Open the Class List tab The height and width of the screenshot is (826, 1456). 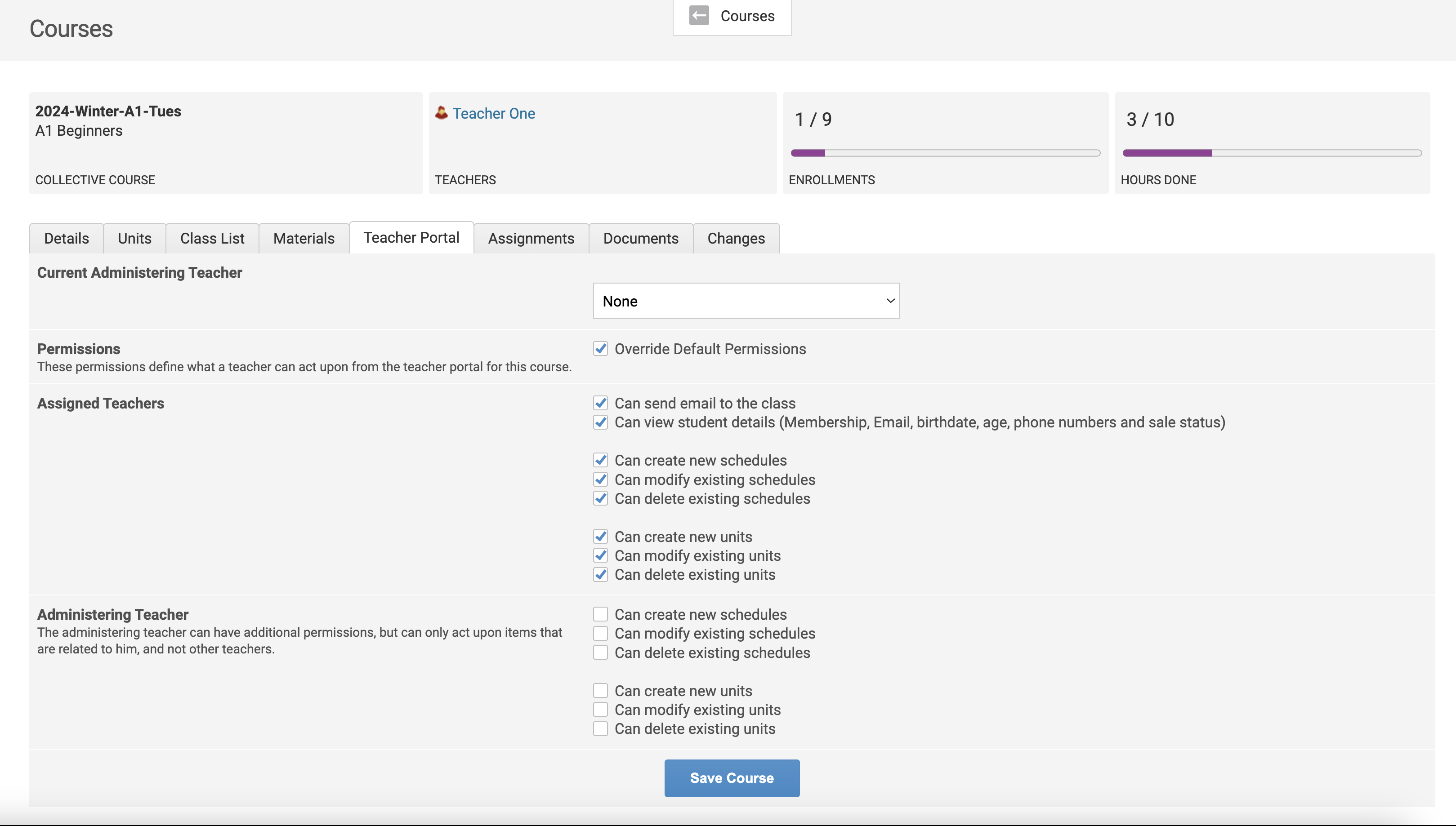[x=212, y=238]
